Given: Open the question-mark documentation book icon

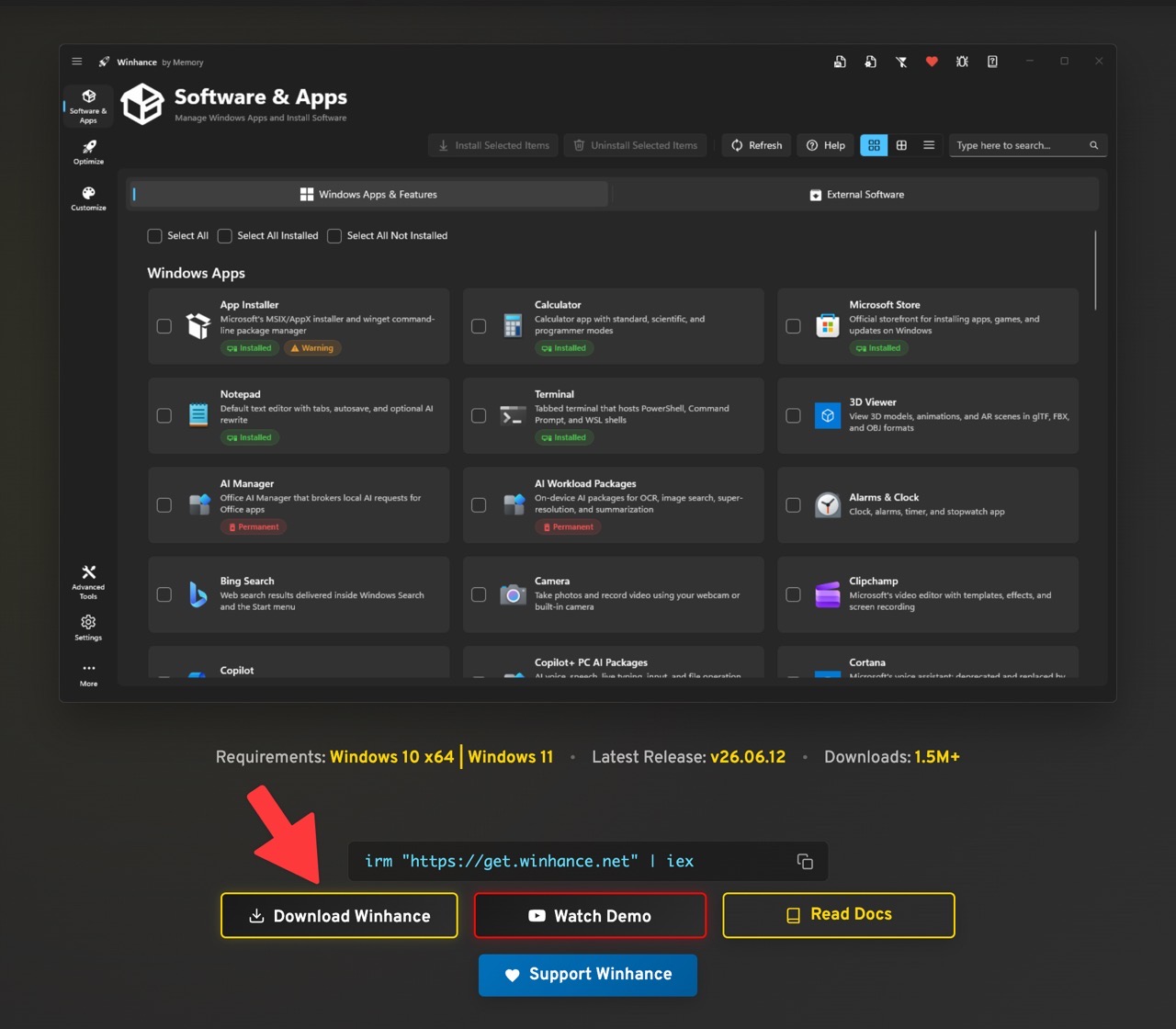Looking at the screenshot, I should click(x=992, y=62).
